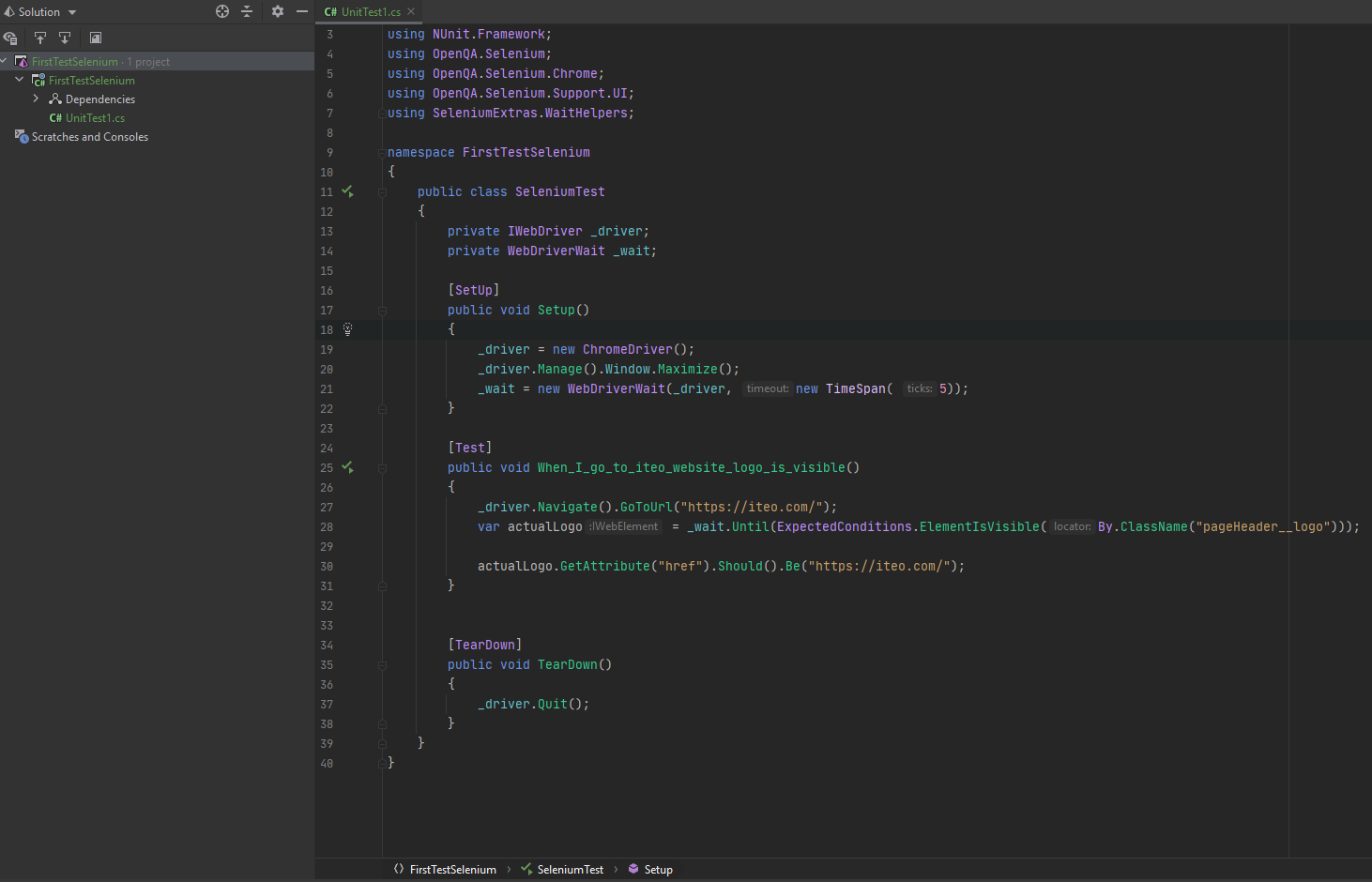
Task: Open Solution panel settings gear
Action: 277,11
